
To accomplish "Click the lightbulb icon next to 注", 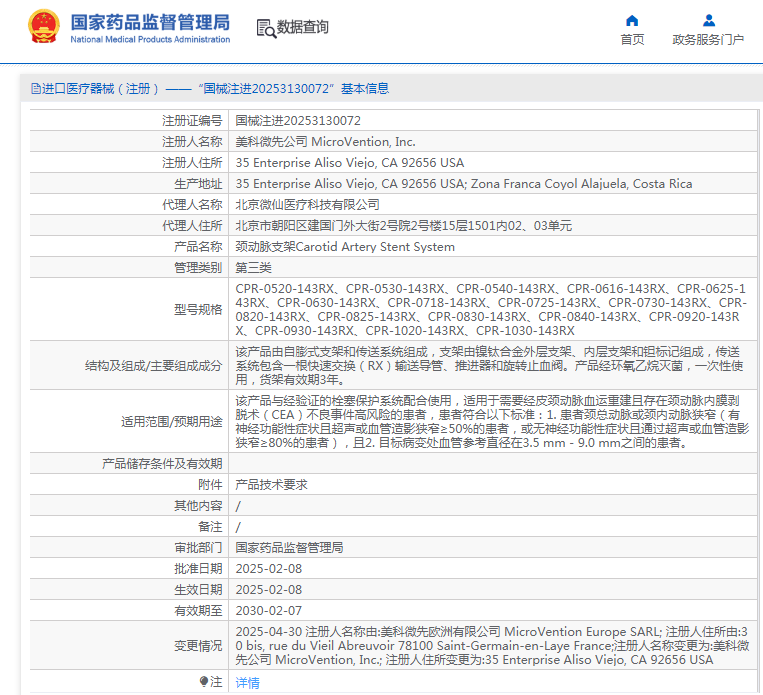I will (x=204, y=682).
